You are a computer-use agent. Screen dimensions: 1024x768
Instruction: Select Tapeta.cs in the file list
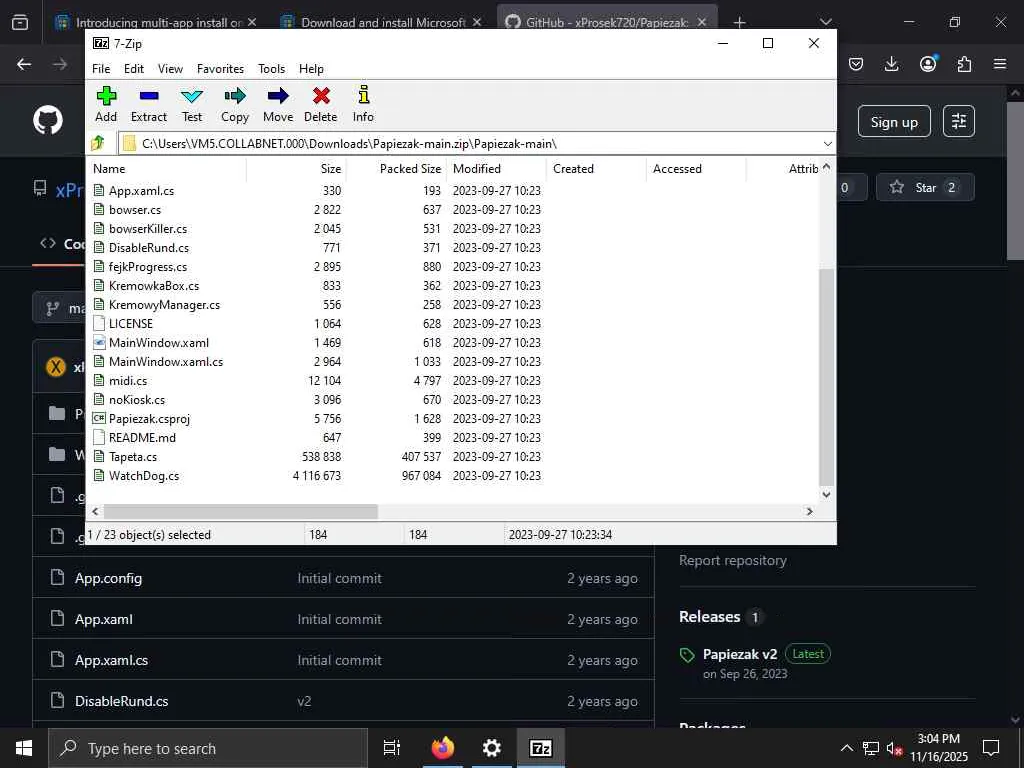click(133, 456)
